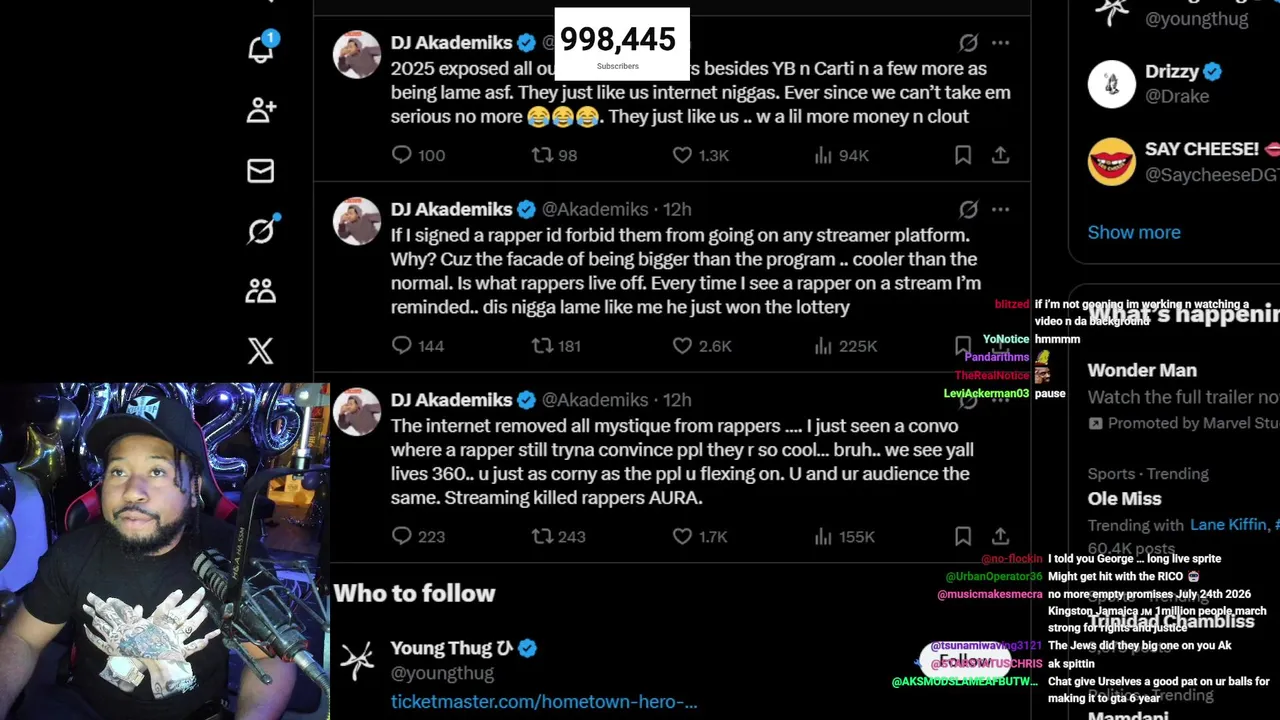Screen dimensions: 1280x720
Task: Open more options on the 'signed a rapper' tweet
Action: 1000,209
